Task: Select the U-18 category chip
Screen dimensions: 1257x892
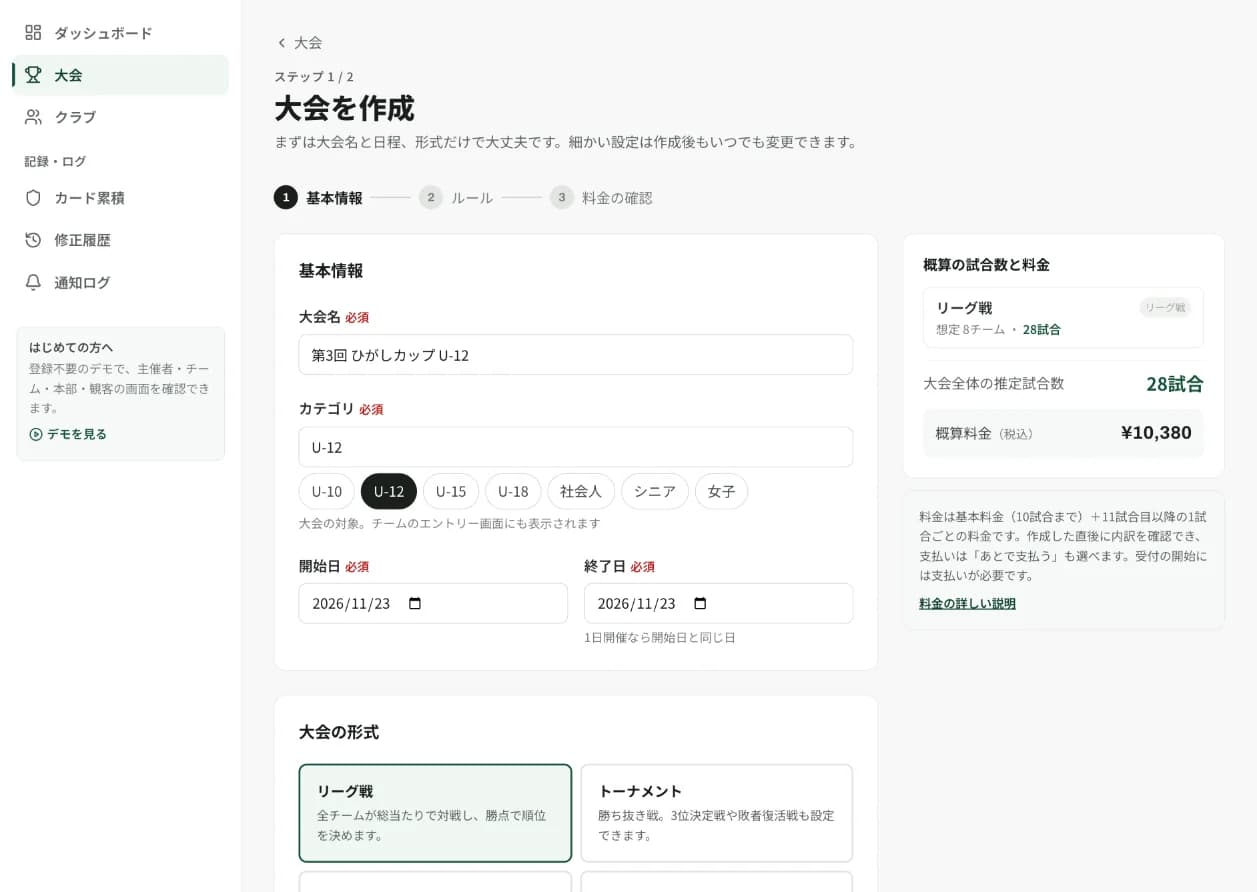Action: [513, 491]
